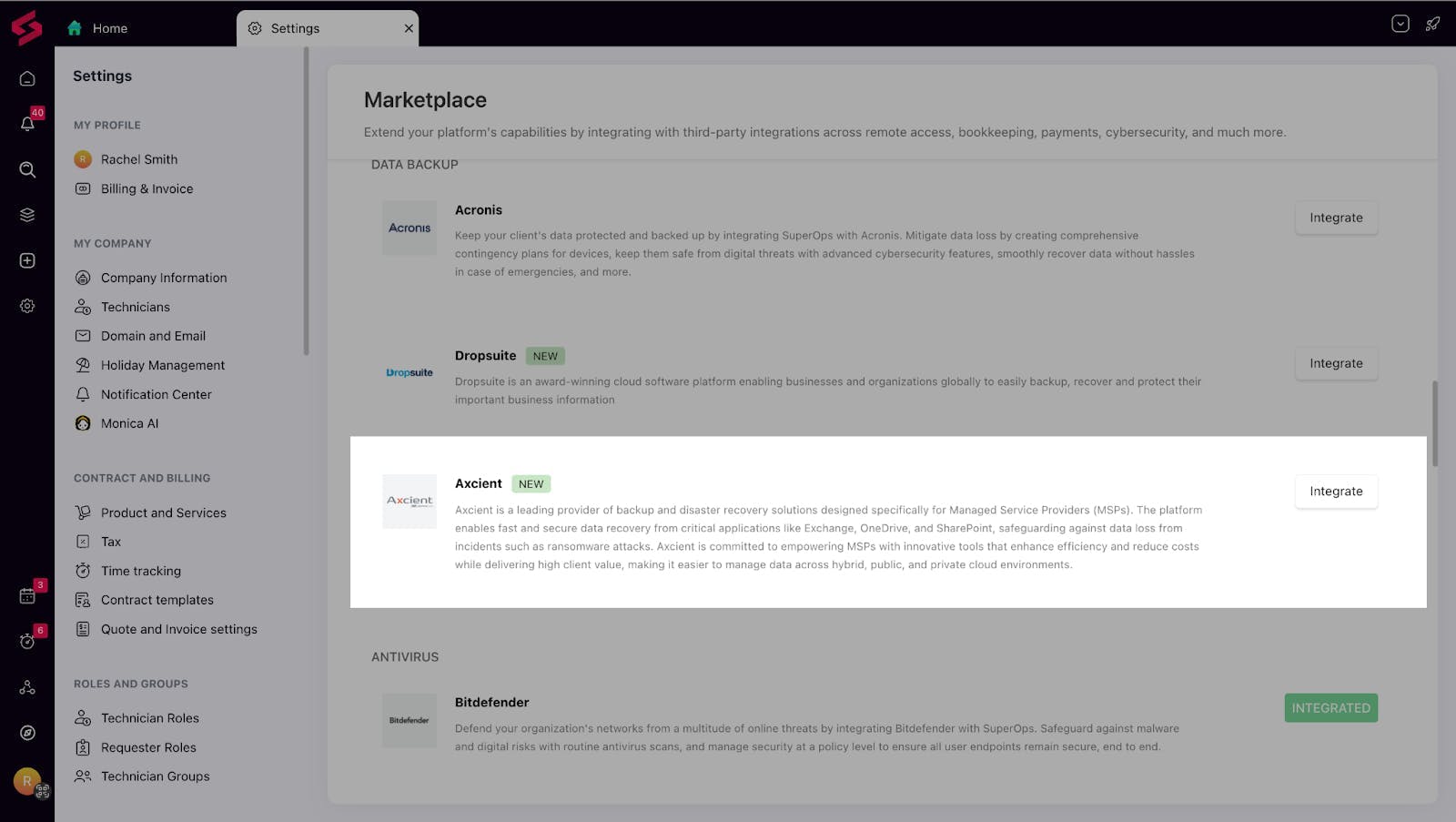Image resolution: width=1456 pixels, height=822 pixels.
Task: Click Integrate button for Acronis
Action: (x=1336, y=218)
